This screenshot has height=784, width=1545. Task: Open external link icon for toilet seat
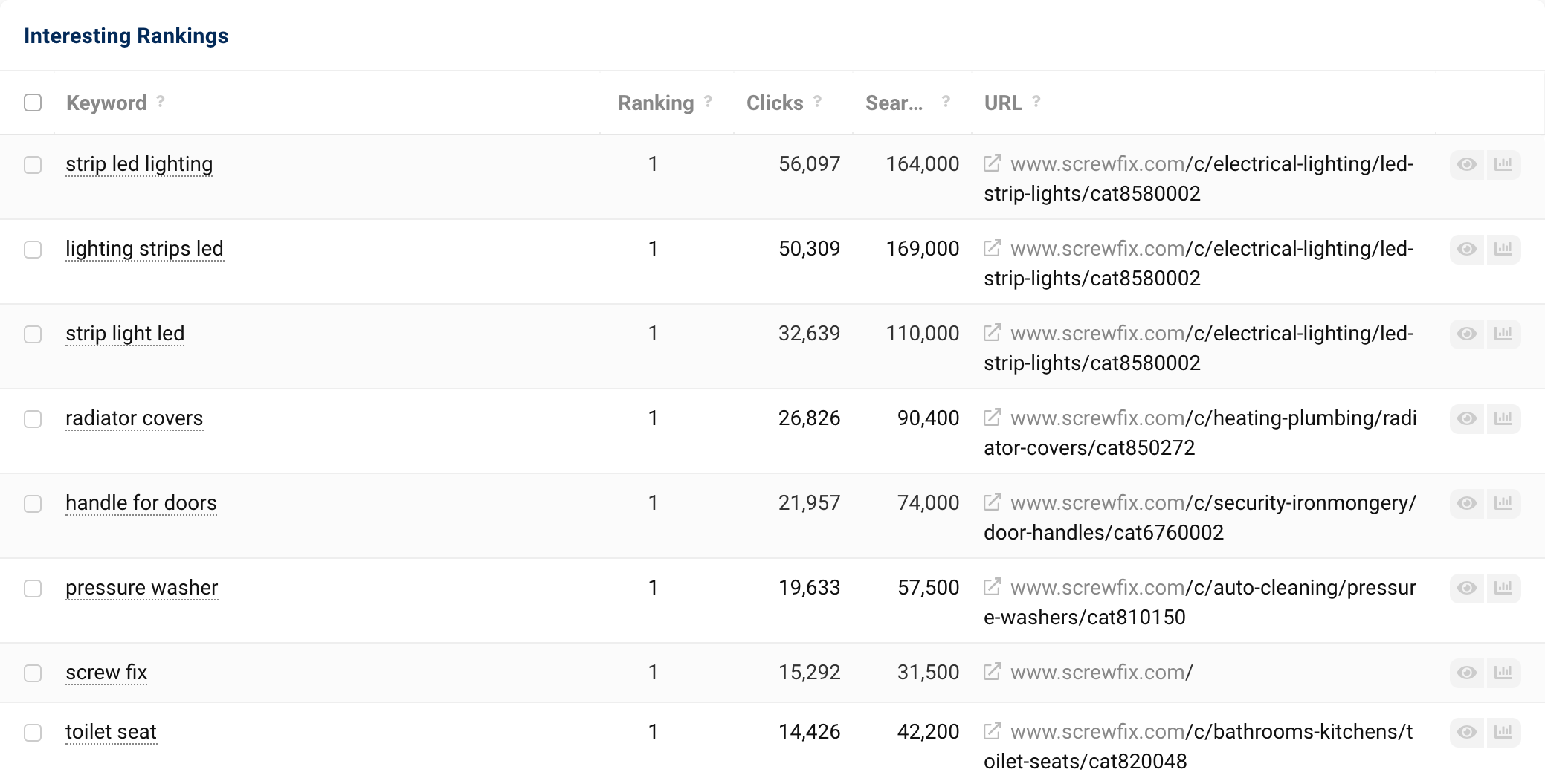pyautogui.click(x=992, y=731)
